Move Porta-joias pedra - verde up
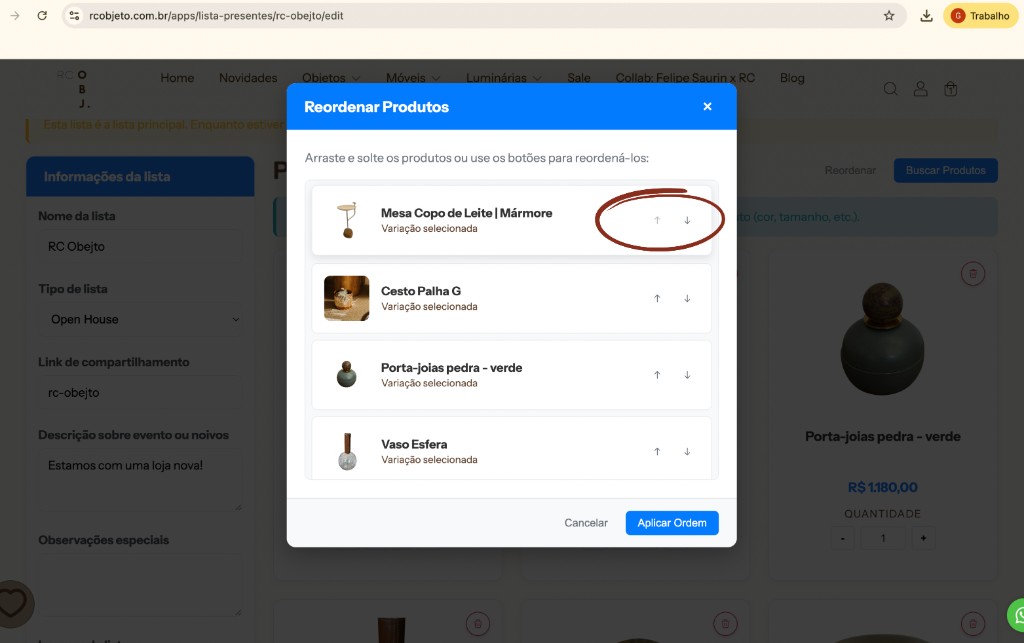The image size is (1024, 643). (x=657, y=375)
